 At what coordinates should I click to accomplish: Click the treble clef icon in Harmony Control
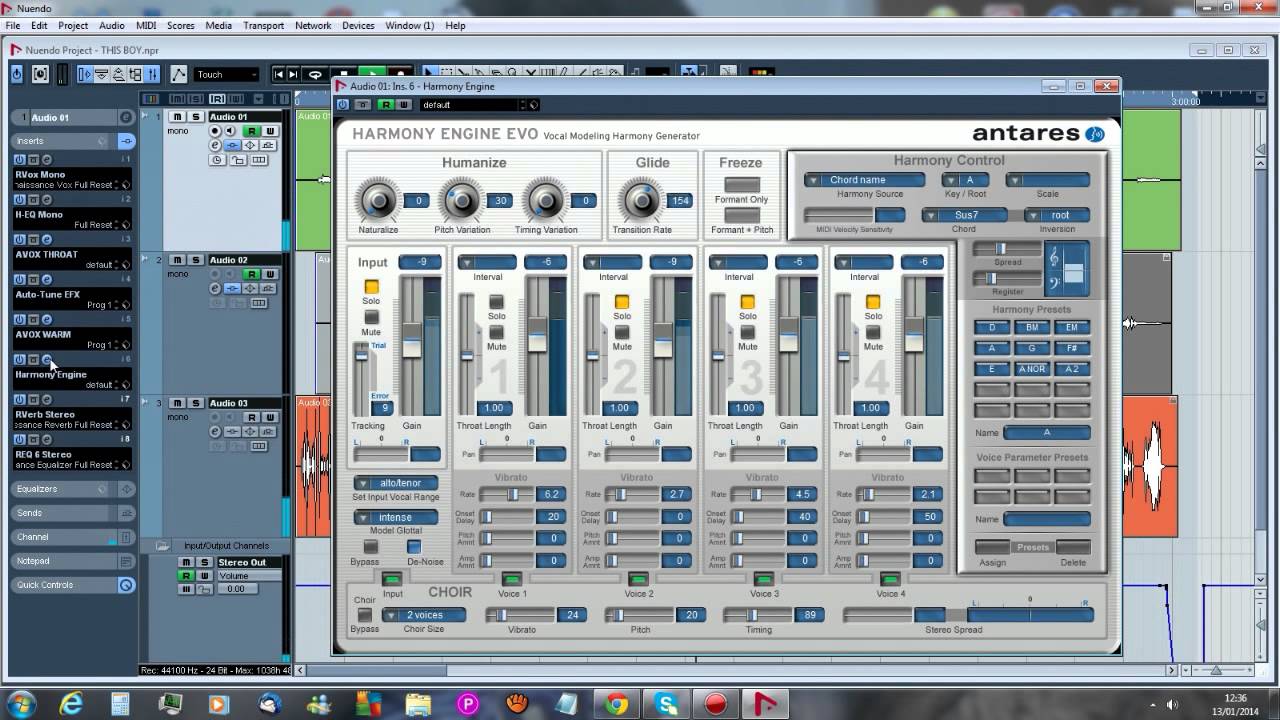click(1053, 259)
